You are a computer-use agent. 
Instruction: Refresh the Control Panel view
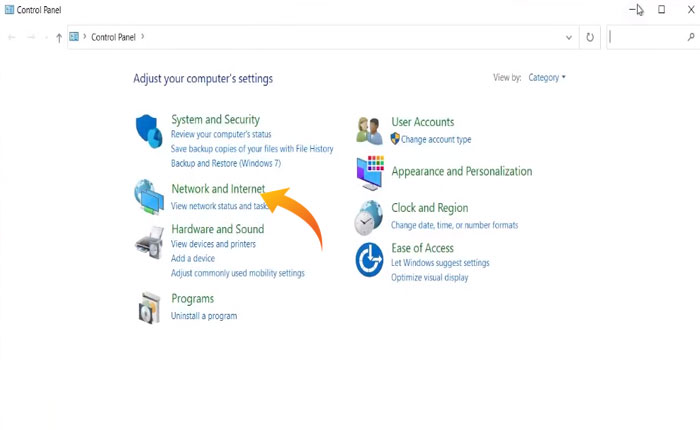[590, 37]
